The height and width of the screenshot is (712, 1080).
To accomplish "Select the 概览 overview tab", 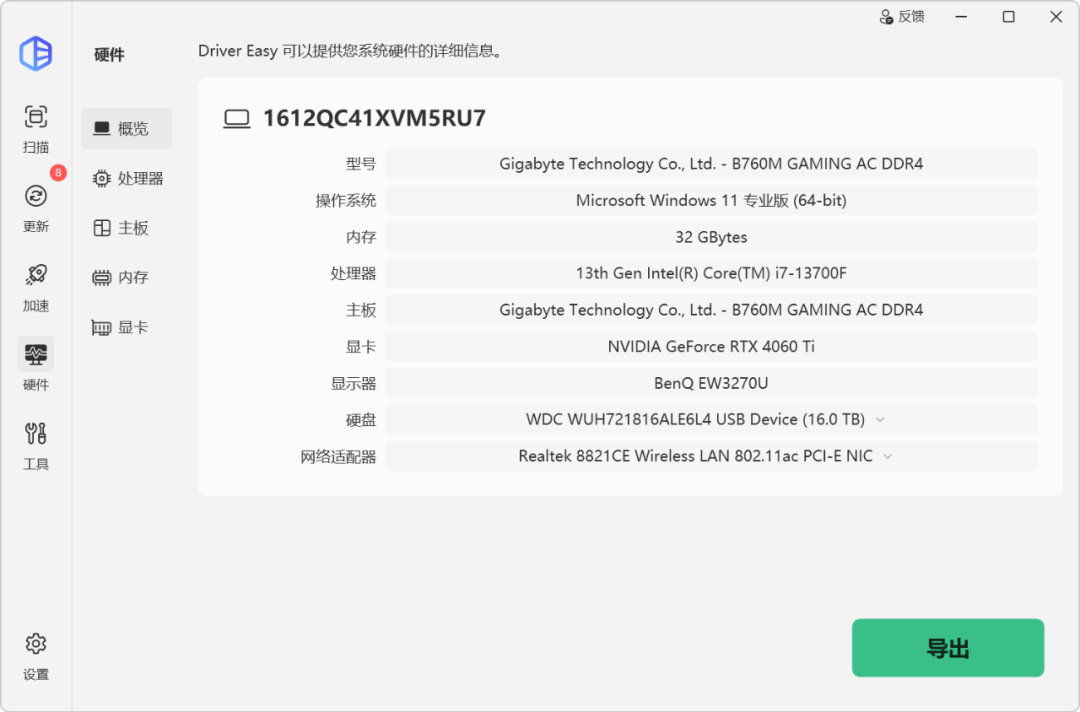I will click(127, 129).
